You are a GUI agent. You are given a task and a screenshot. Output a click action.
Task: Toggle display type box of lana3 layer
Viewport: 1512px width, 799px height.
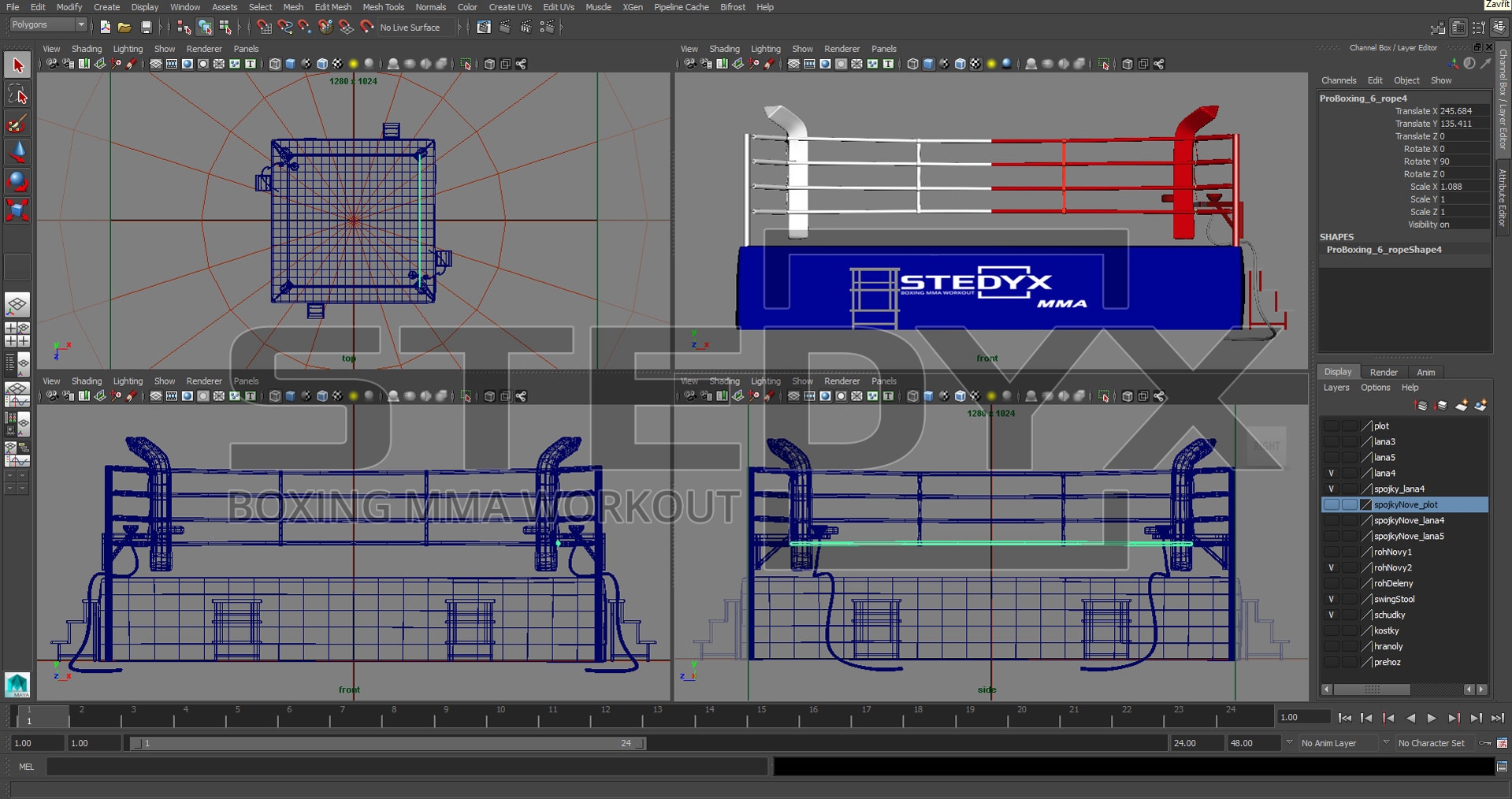1350,441
